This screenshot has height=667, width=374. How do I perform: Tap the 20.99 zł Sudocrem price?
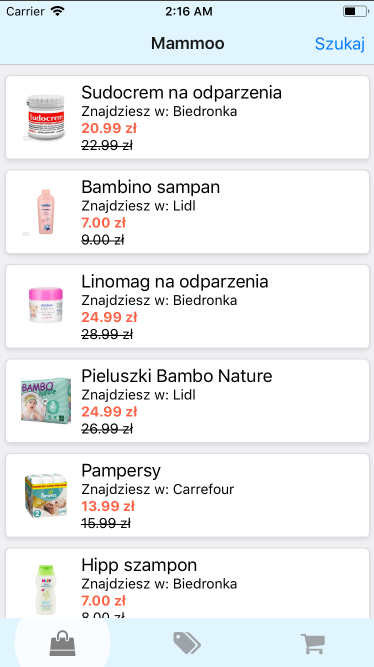click(x=109, y=128)
